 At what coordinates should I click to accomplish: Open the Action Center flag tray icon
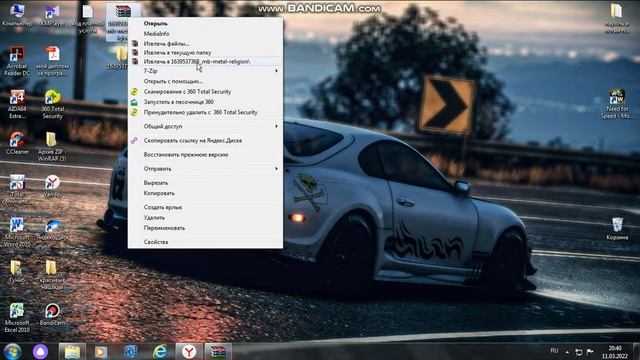coord(590,351)
